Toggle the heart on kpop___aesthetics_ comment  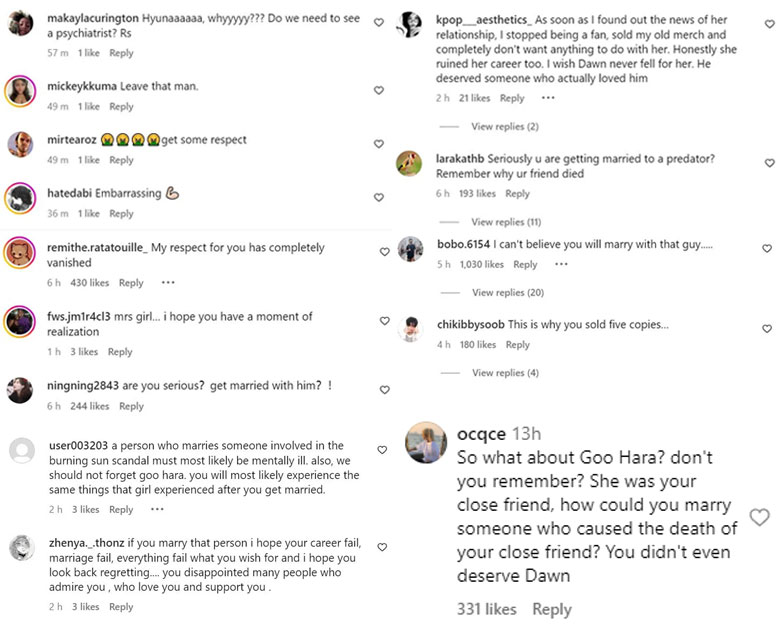768,22
